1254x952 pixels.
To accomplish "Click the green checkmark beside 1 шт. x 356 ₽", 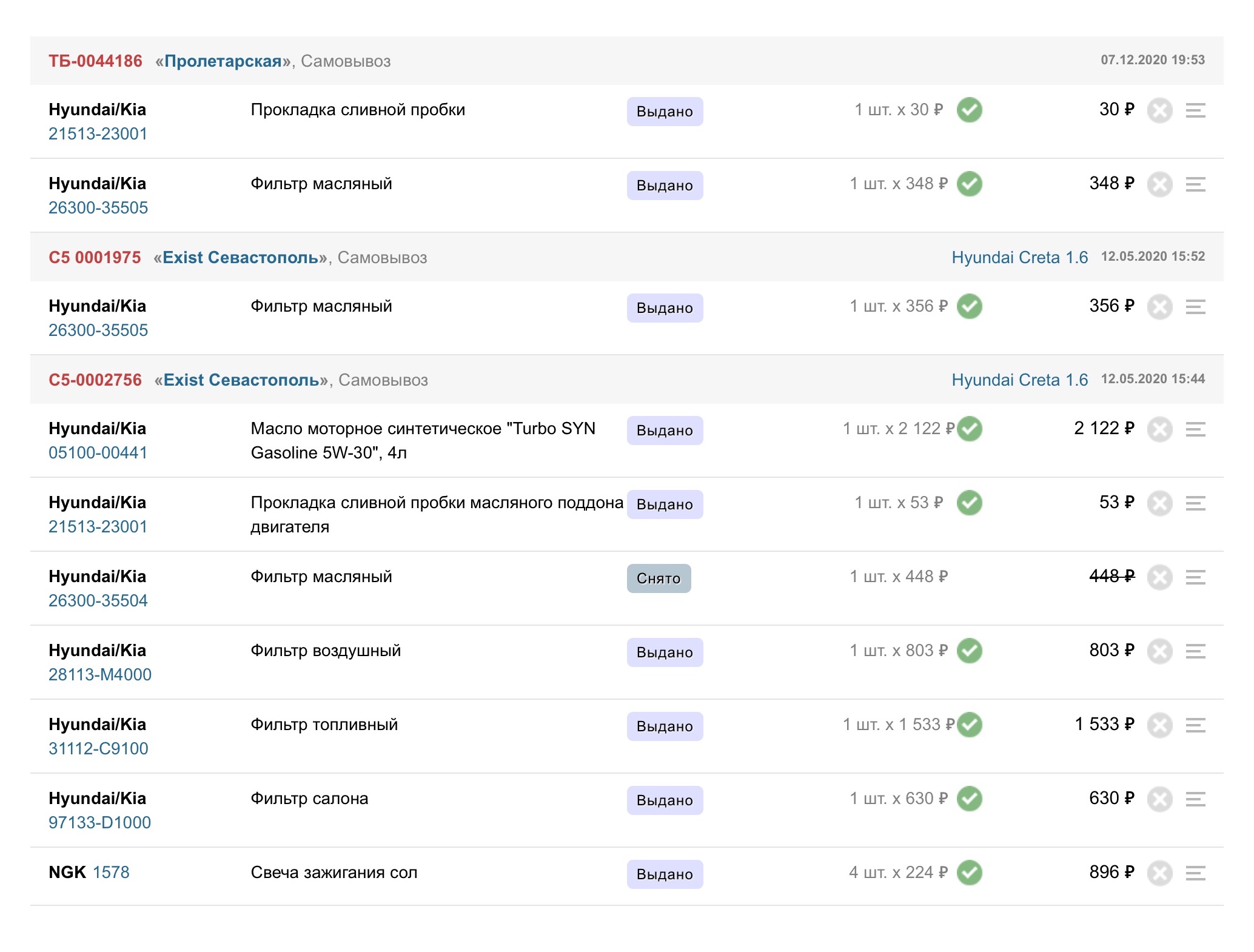I will coord(970,306).
